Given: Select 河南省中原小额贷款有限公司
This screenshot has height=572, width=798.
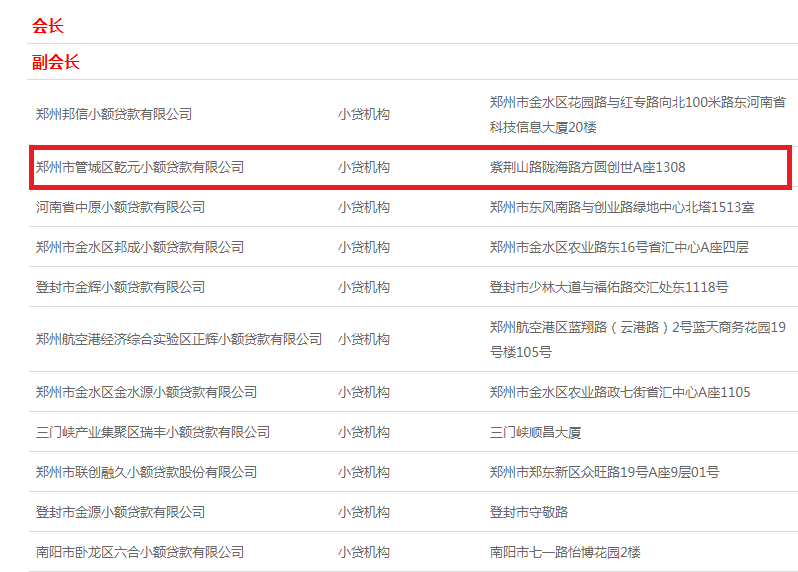Looking at the screenshot, I should 120,207.
